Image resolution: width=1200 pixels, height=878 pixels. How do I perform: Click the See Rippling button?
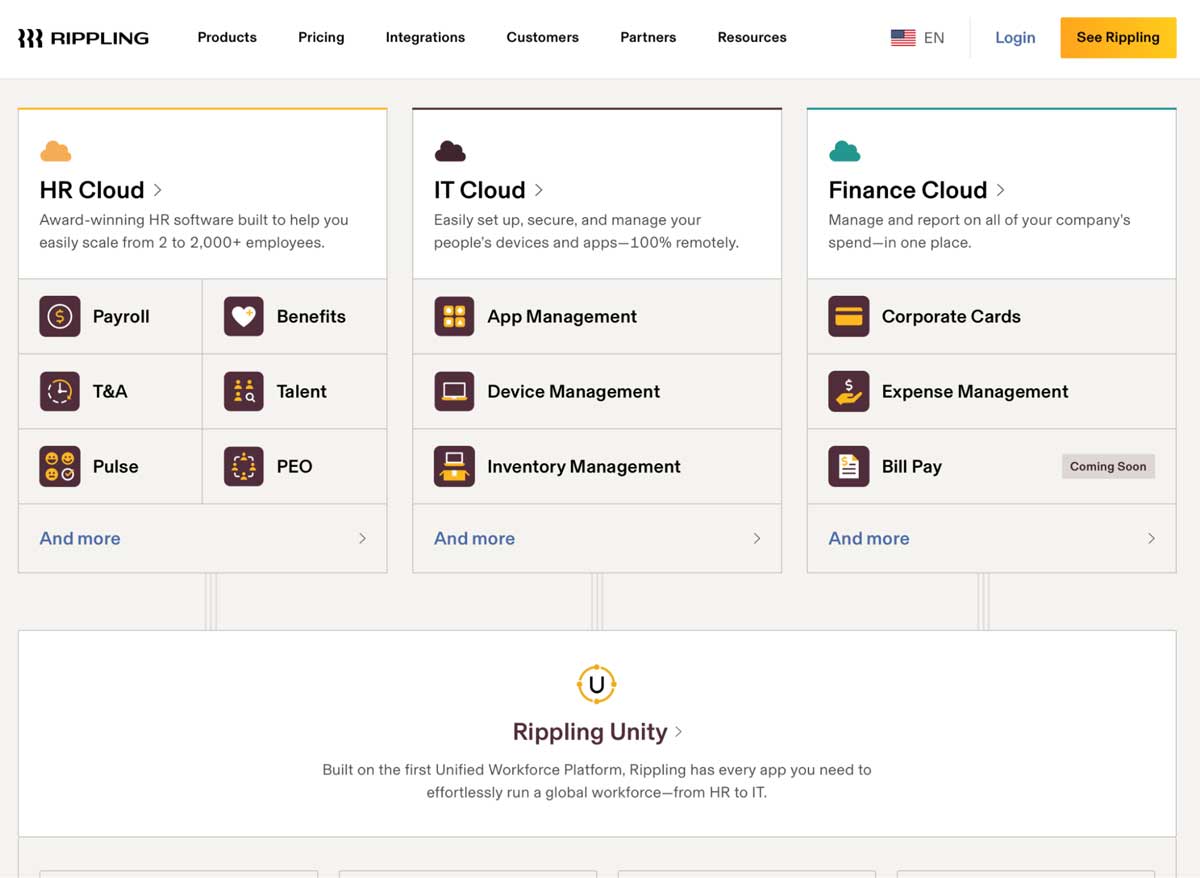[1118, 37]
